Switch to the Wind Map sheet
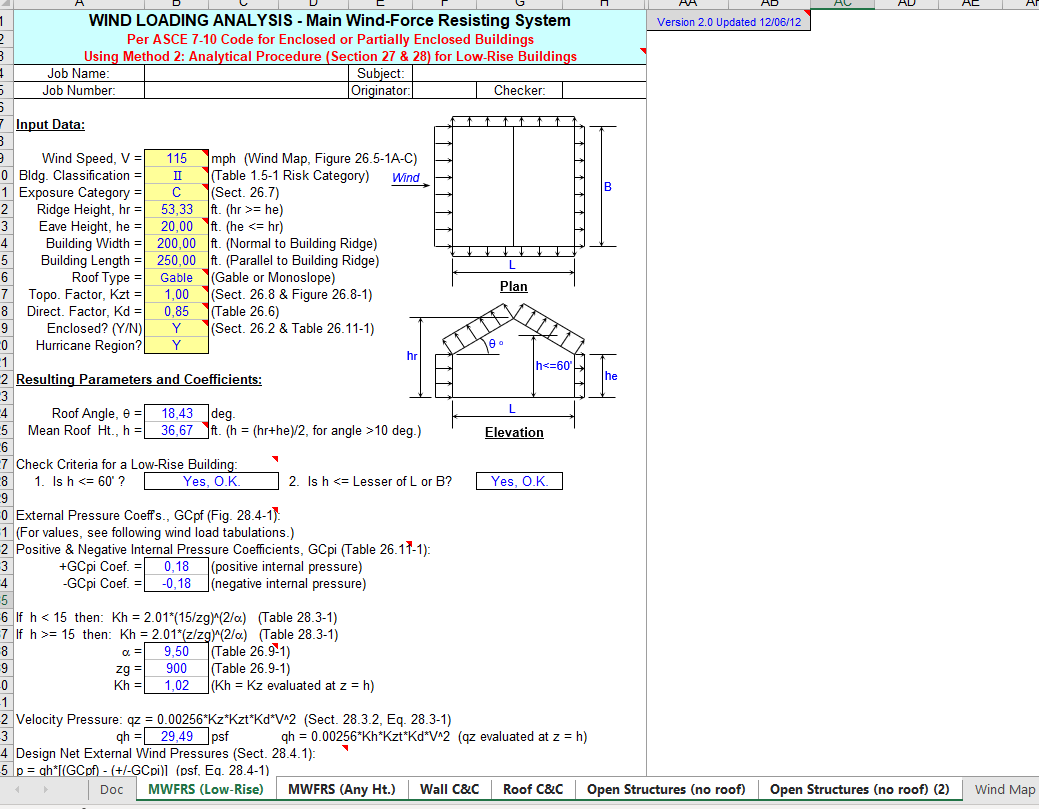1039x809 pixels. click(1004, 789)
